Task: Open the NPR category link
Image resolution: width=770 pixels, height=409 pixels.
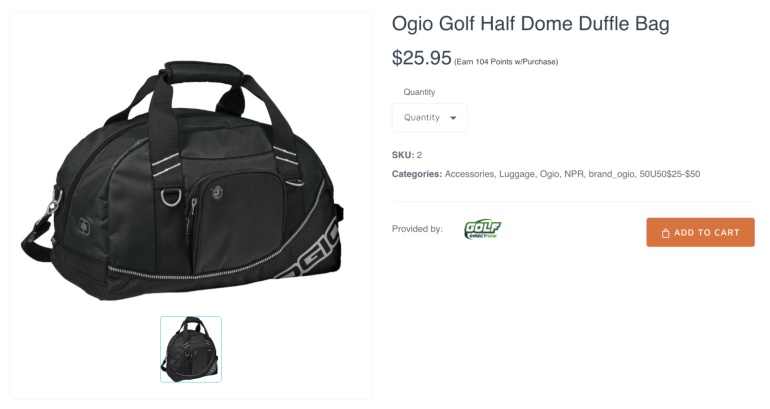Action: [x=574, y=174]
